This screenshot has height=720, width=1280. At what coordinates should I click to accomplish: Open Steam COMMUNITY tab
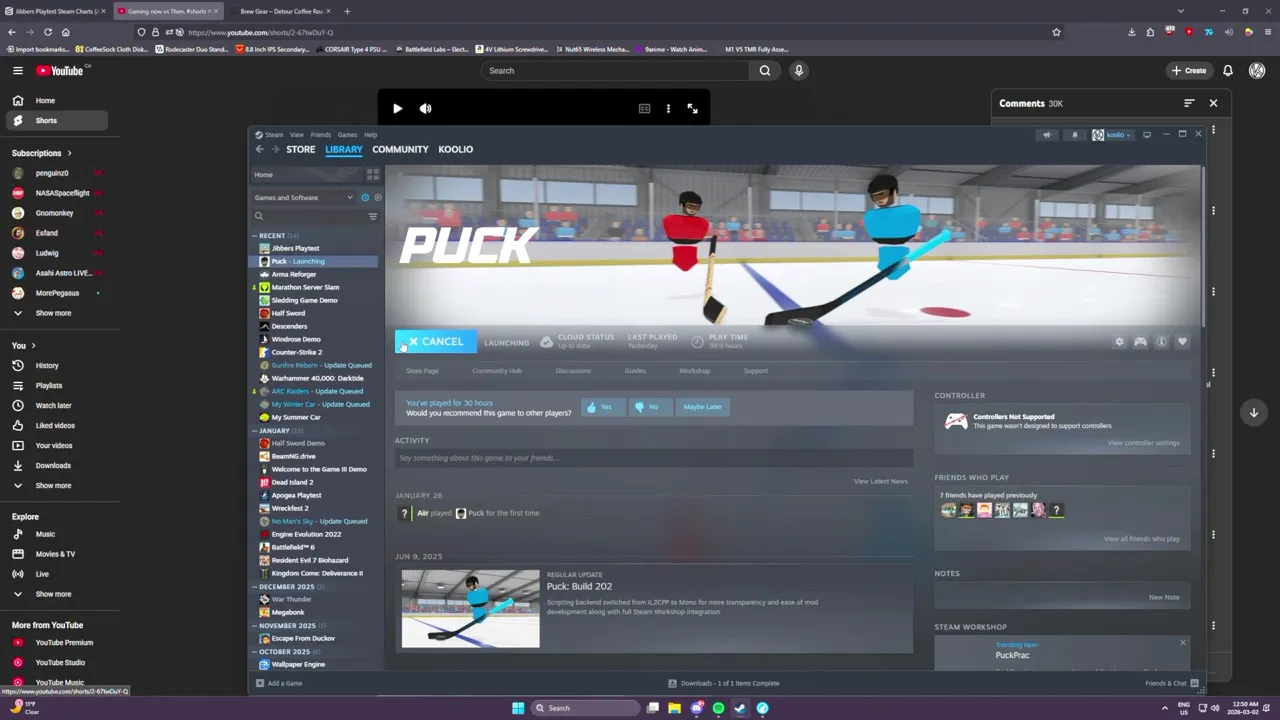pos(400,149)
